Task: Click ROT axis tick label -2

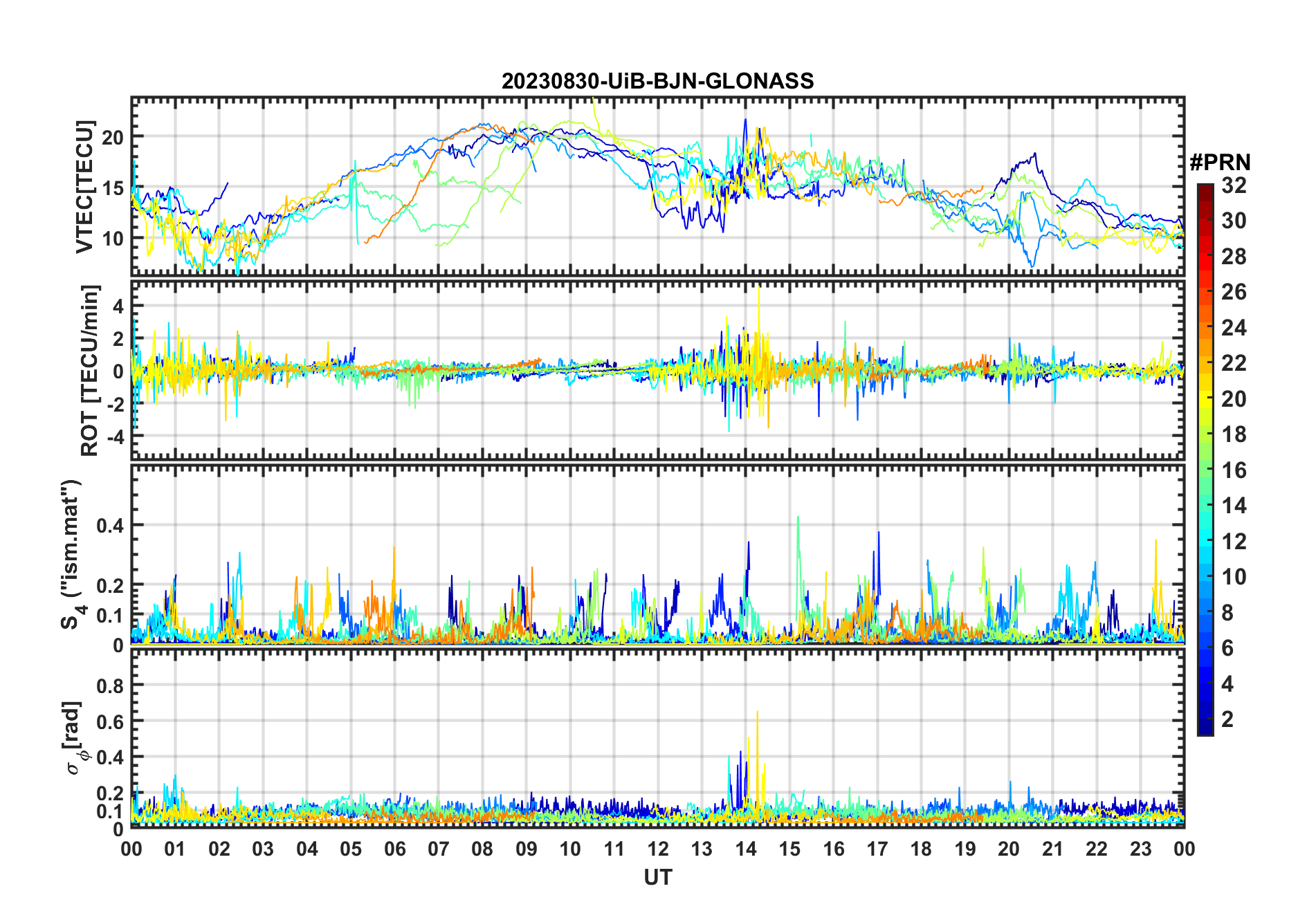Action: (x=115, y=404)
